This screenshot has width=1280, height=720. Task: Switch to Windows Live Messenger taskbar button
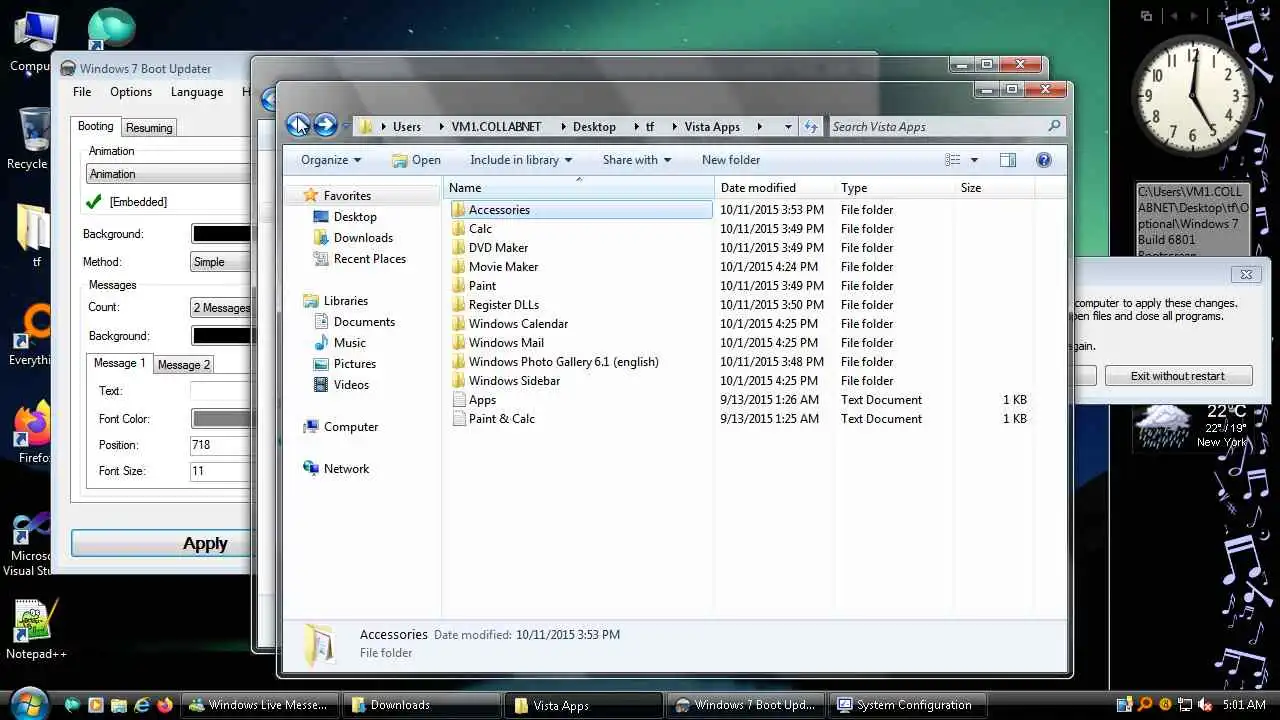[x=259, y=705]
